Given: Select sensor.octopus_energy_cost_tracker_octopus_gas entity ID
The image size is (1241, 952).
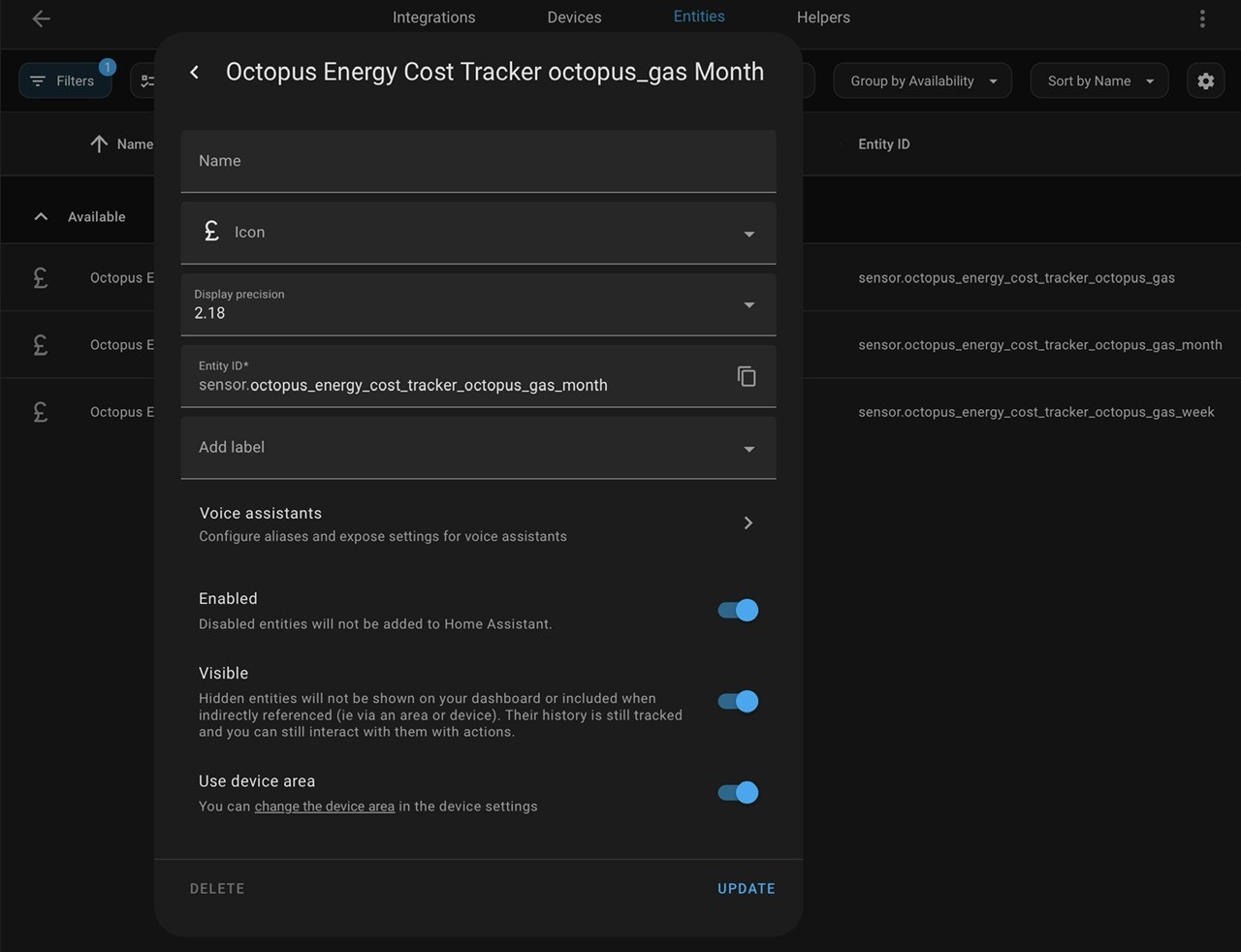Looking at the screenshot, I should [x=1016, y=278].
